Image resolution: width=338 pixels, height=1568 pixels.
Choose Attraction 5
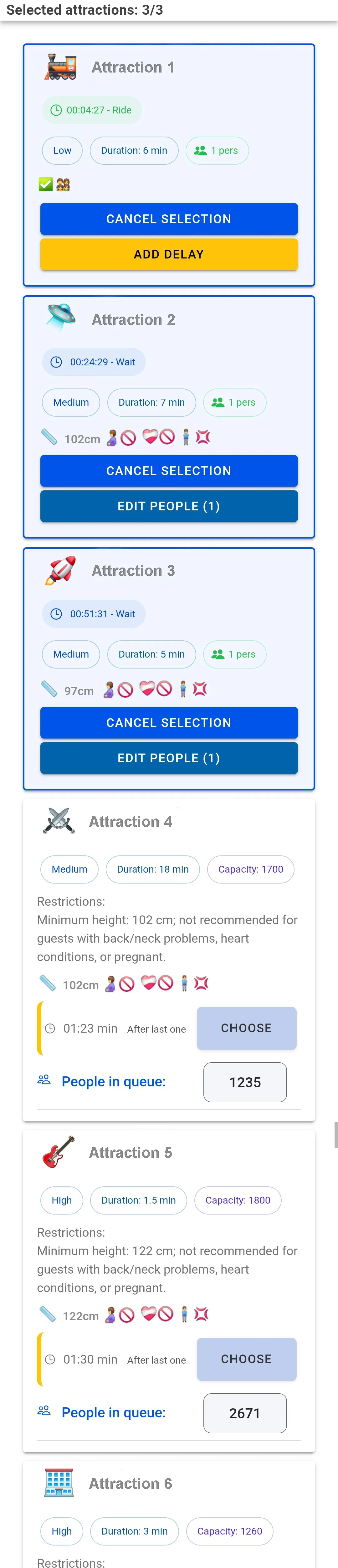[x=246, y=1359]
